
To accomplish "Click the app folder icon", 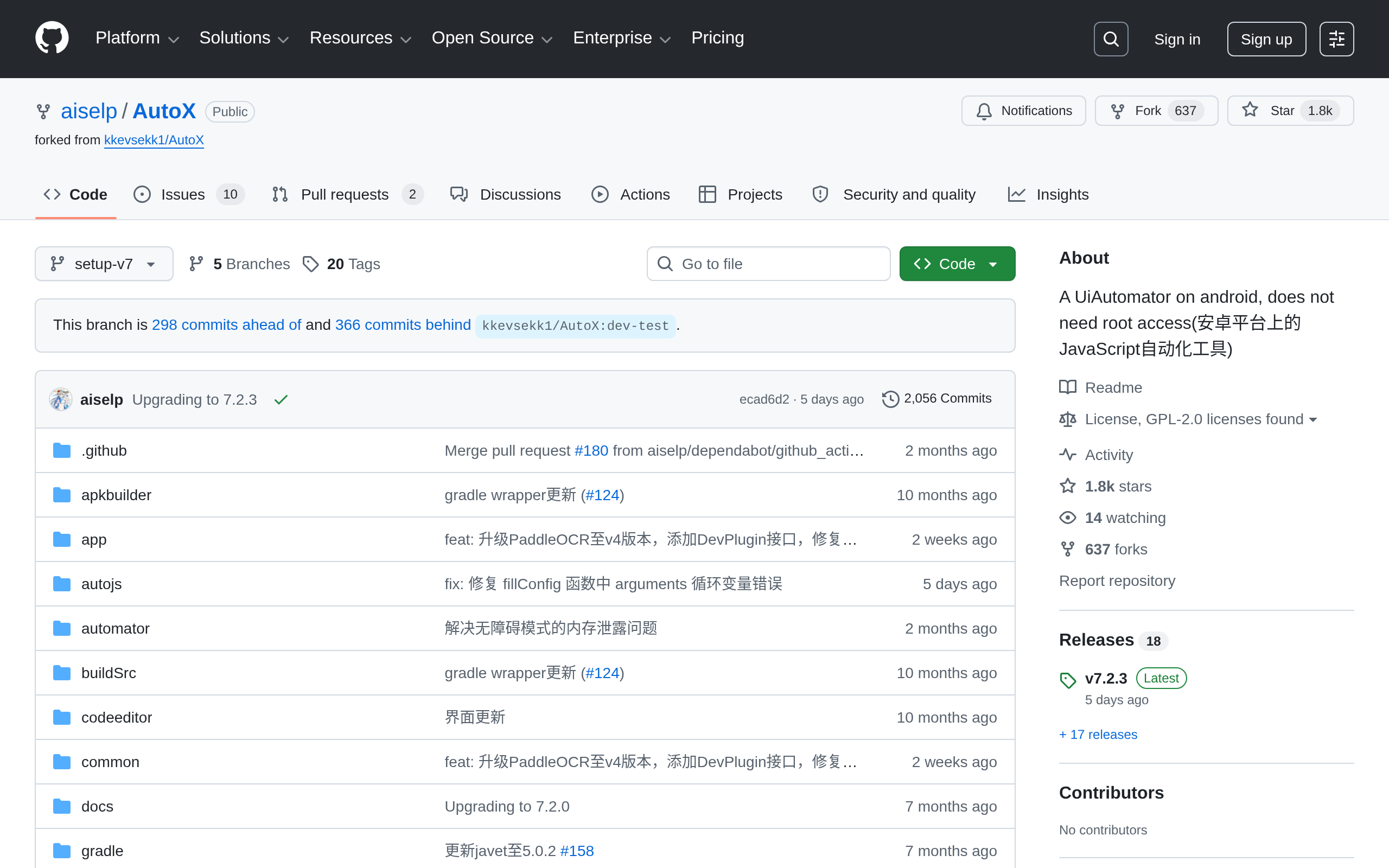I will pos(62,540).
